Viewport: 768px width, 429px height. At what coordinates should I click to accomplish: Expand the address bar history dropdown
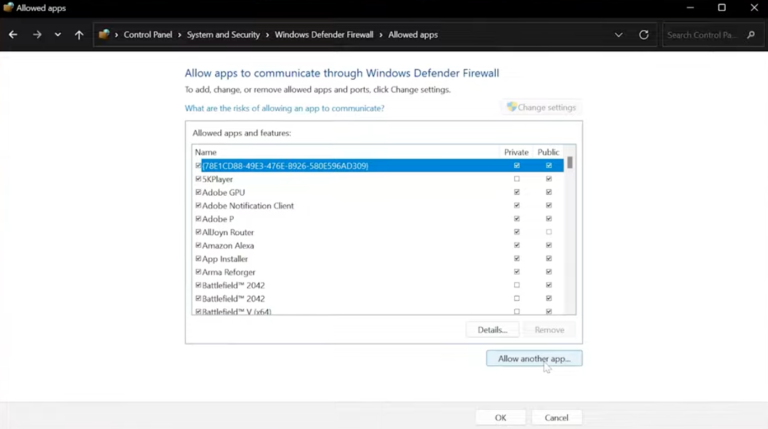tap(618, 35)
